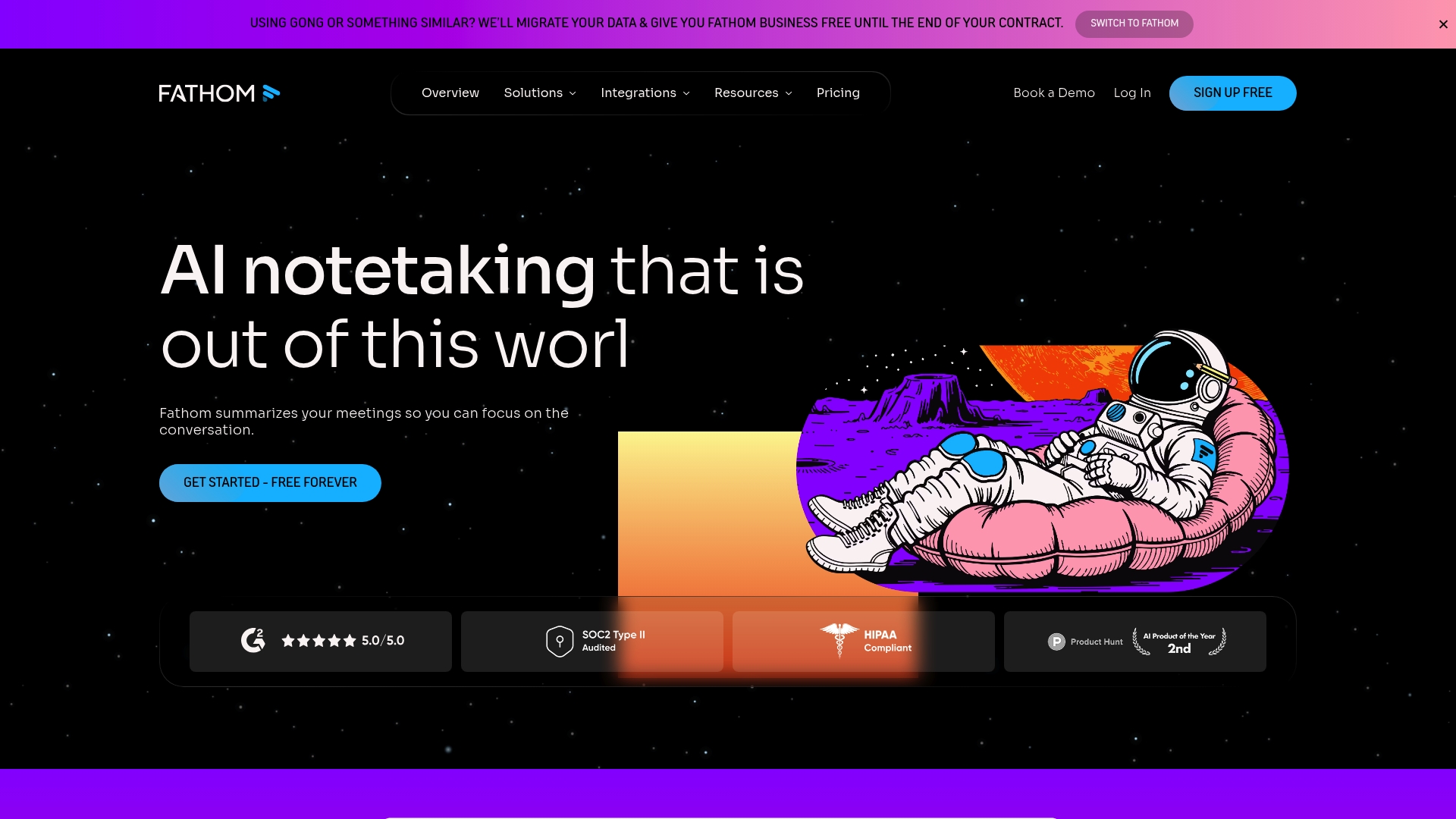Select Overview in the navigation
Image resolution: width=1456 pixels, height=819 pixels.
(x=450, y=93)
